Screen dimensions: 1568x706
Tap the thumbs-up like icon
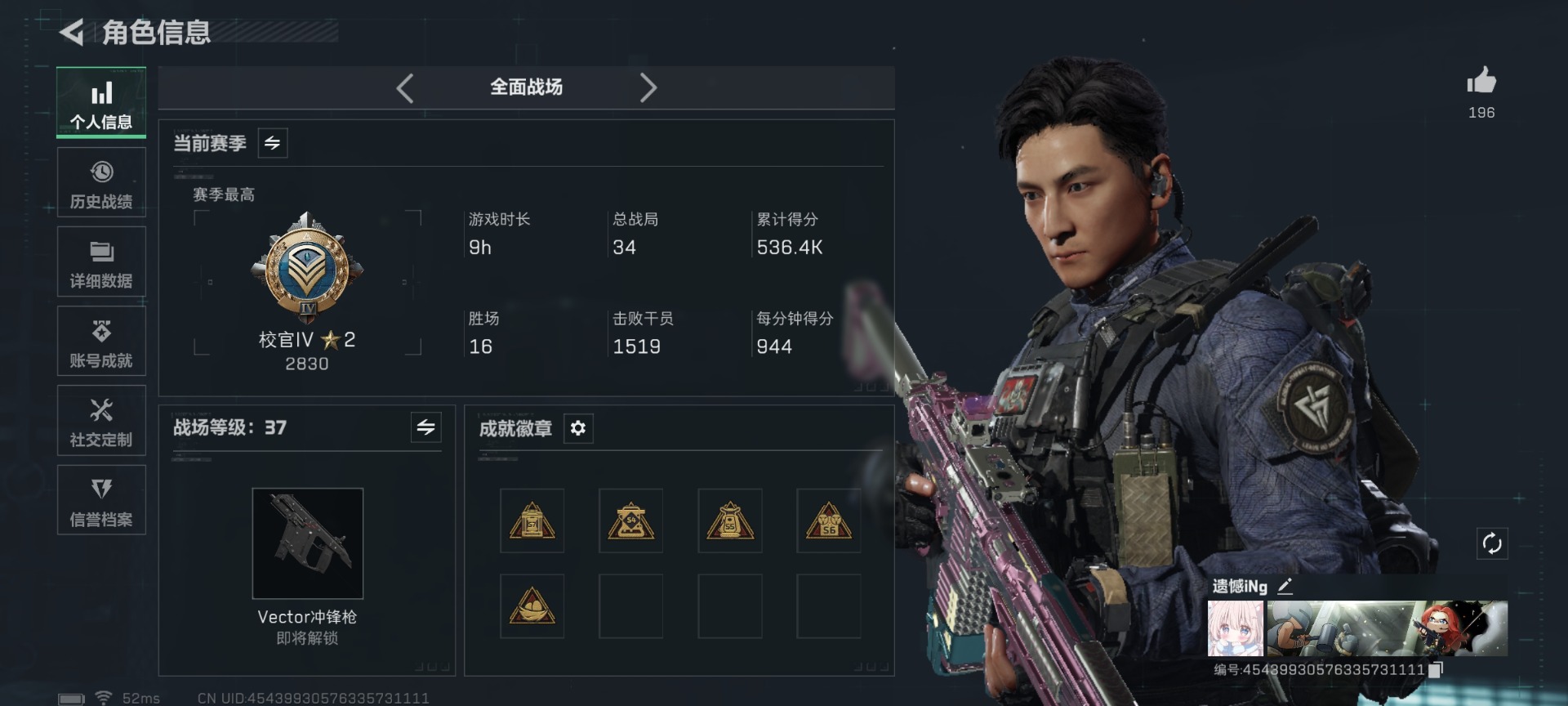1481,80
